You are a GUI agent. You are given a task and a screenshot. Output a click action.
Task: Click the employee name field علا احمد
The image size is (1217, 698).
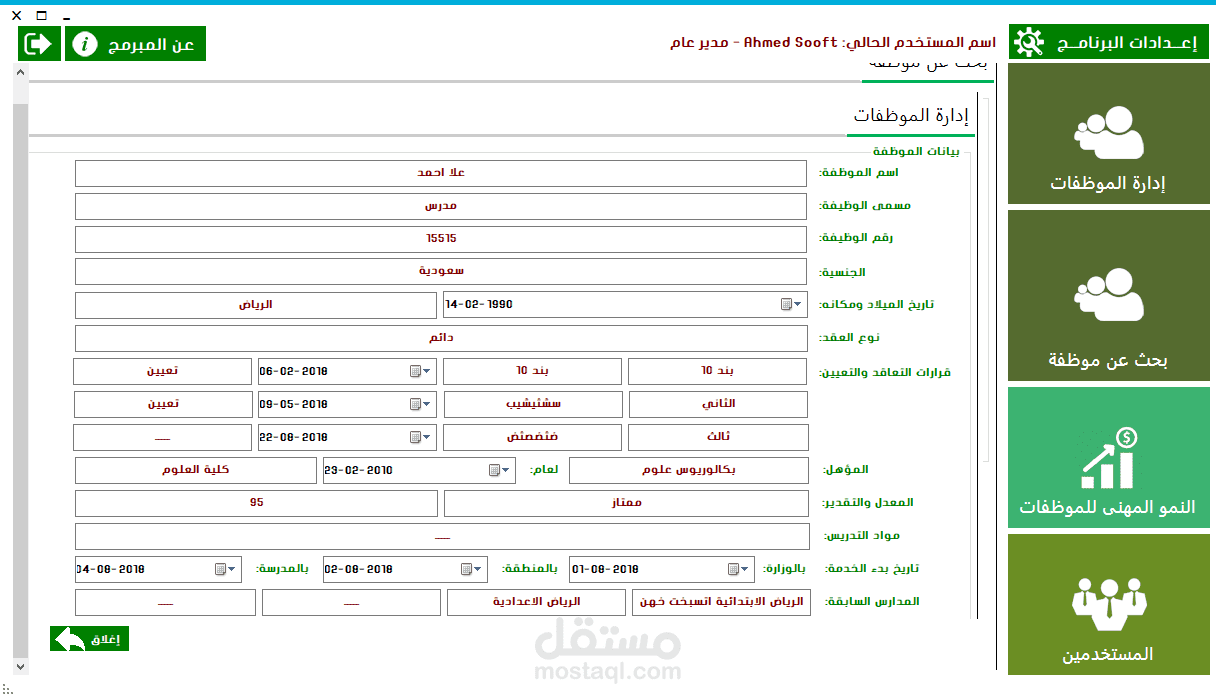coord(441,173)
